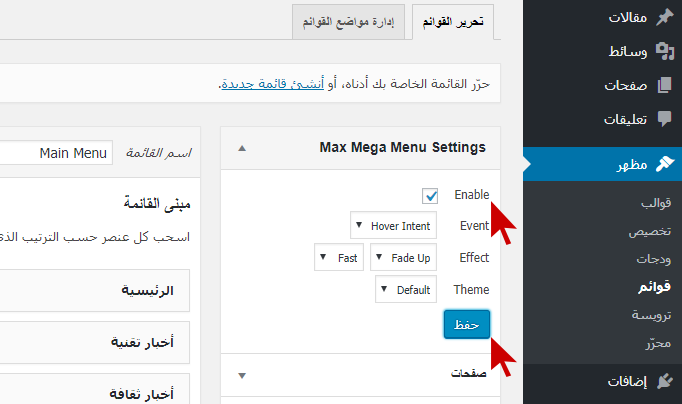Open the مظهر appearance menu
The height and width of the screenshot is (404, 682).
pos(602,164)
